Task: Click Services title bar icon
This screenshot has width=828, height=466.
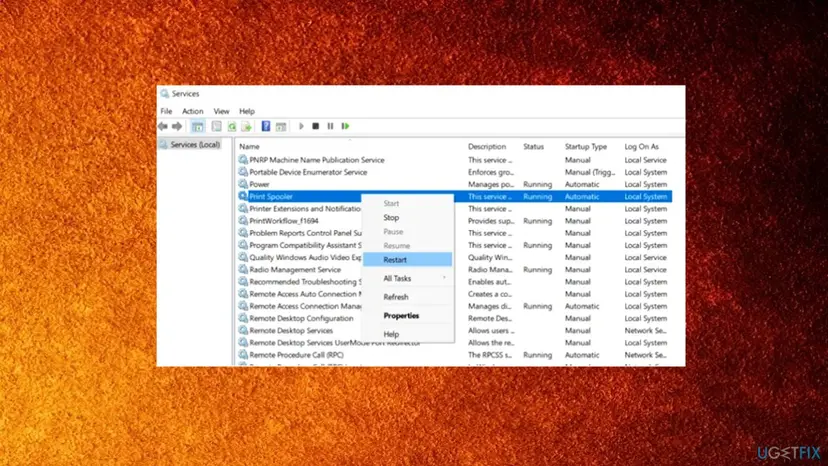Action: (165, 94)
